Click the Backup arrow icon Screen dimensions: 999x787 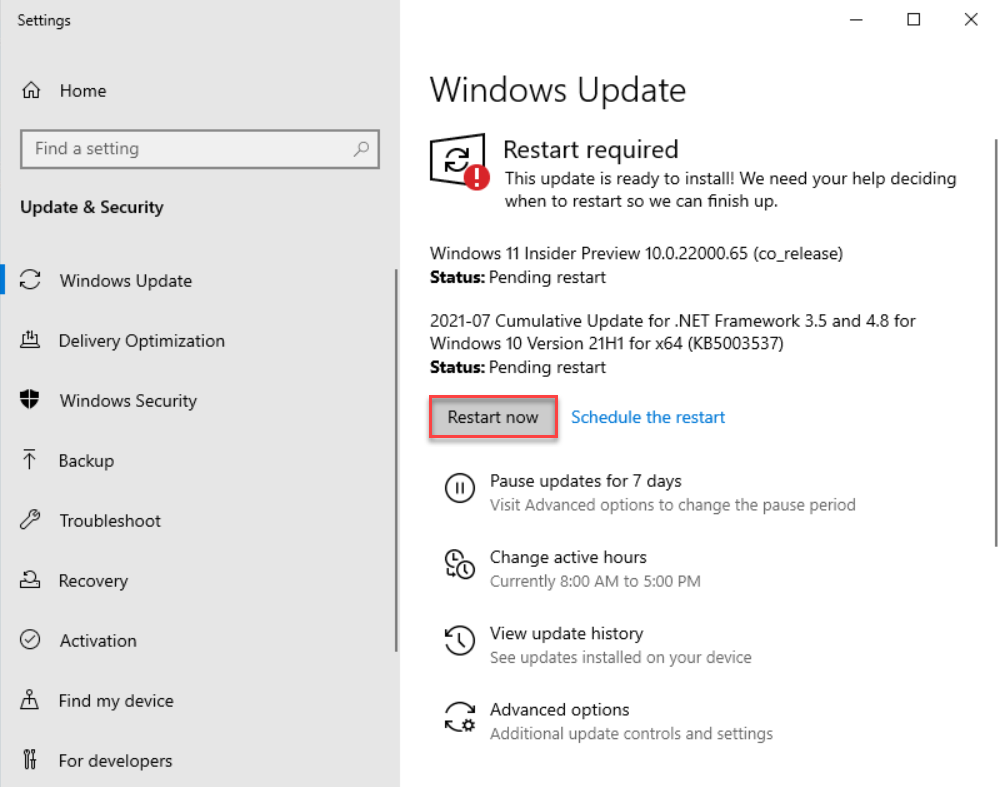point(30,461)
